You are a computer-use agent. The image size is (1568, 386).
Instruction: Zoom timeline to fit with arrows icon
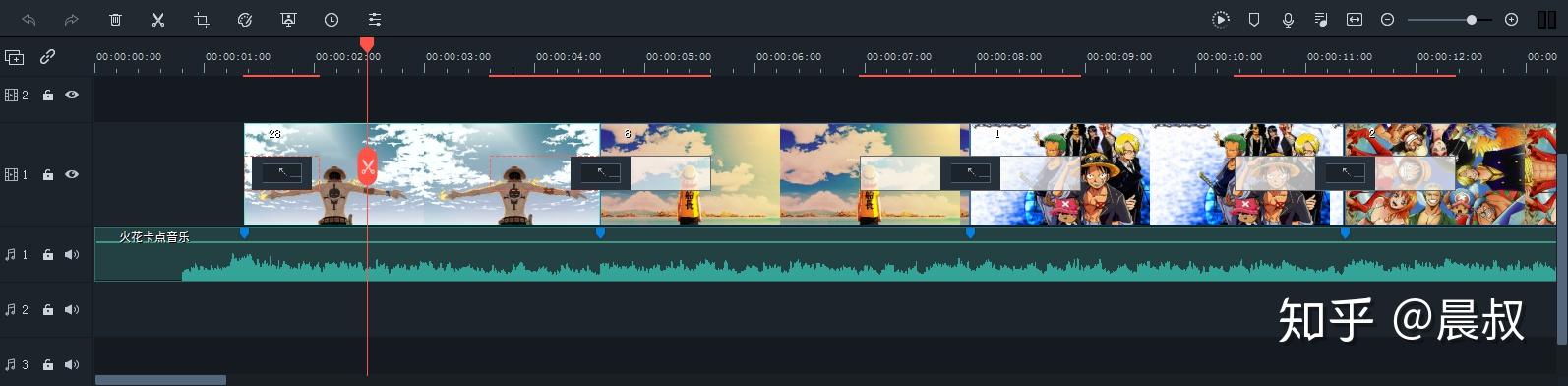1355,20
